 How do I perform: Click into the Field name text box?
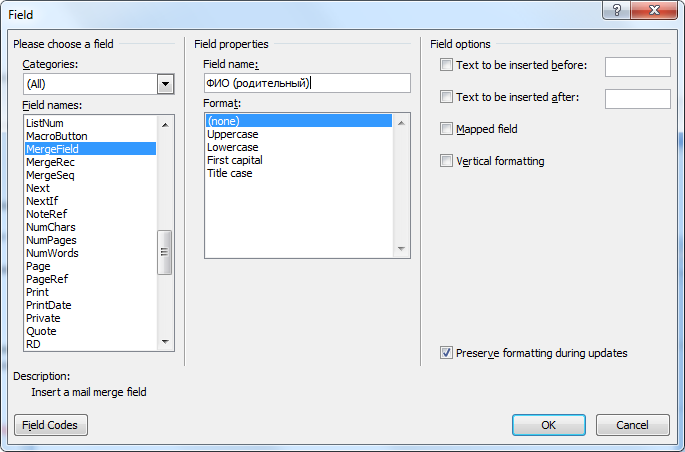(x=306, y=83)
